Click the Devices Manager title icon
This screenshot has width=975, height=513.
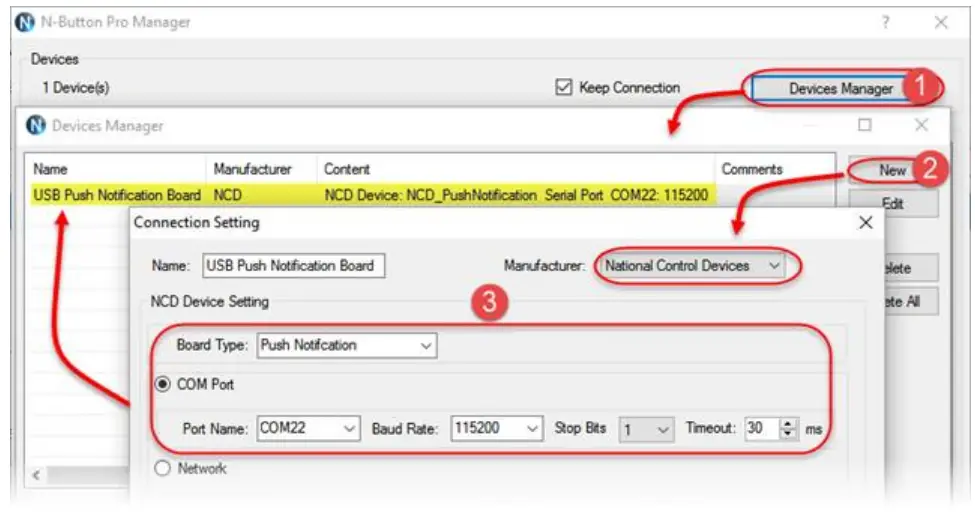pos(36,125)
